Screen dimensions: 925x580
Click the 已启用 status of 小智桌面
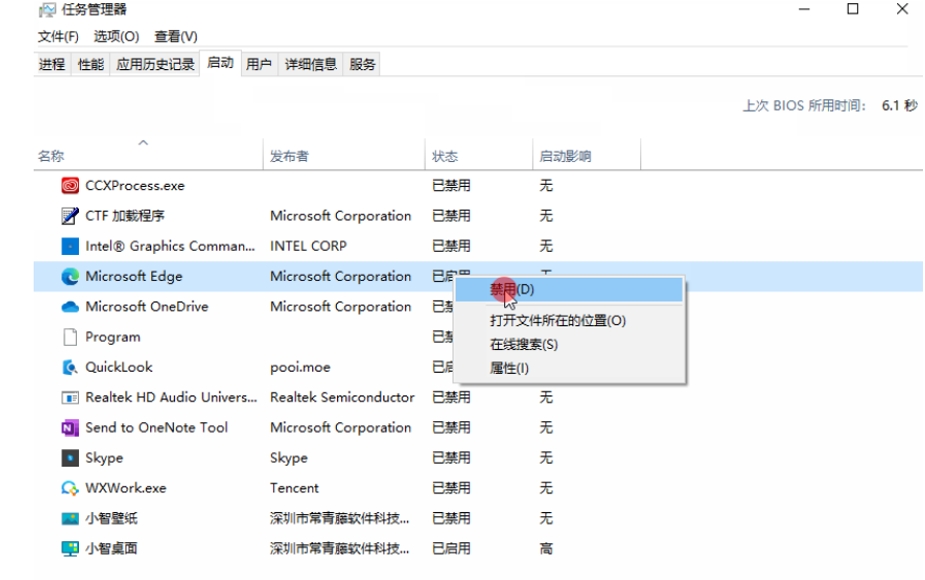pos(451,549)
